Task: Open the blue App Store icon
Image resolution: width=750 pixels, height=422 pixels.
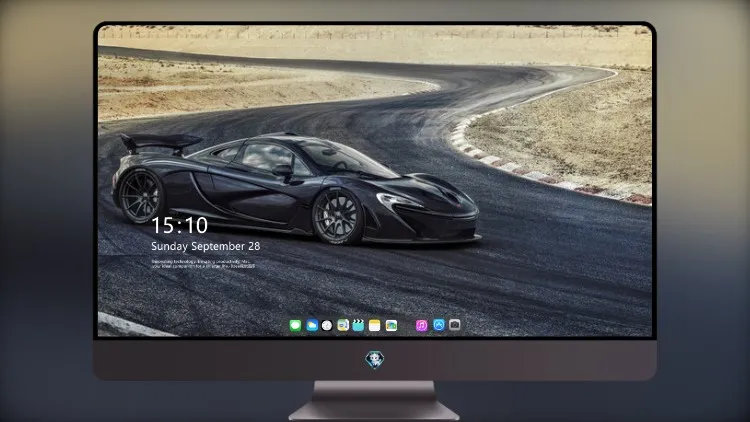Action: (x=439, y=325)
